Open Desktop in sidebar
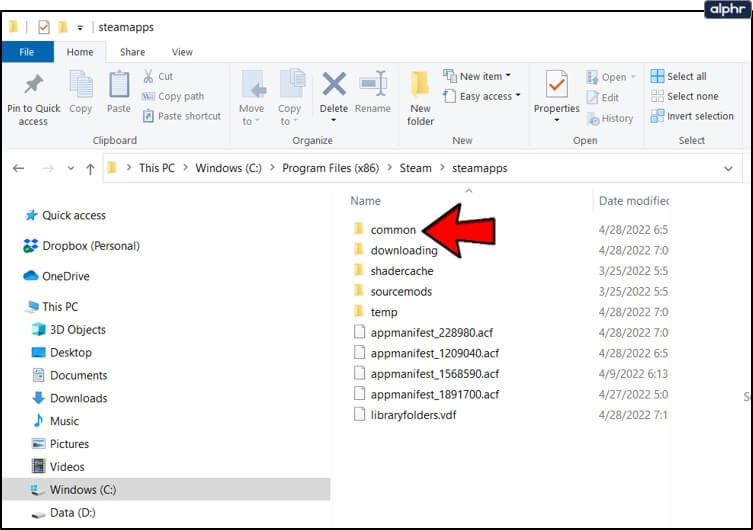The width and height of the screenshot is (753, 530). pyautogui.click(x=61, y=352)
